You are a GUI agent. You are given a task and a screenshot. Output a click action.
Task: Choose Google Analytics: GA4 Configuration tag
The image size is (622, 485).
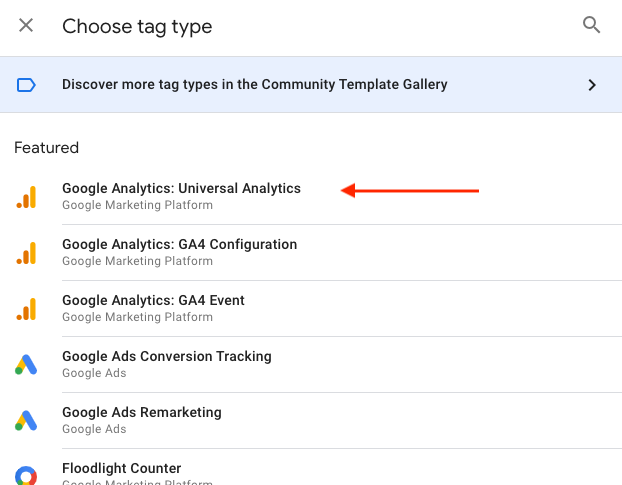pyautogui.click(x=179, y=244)
